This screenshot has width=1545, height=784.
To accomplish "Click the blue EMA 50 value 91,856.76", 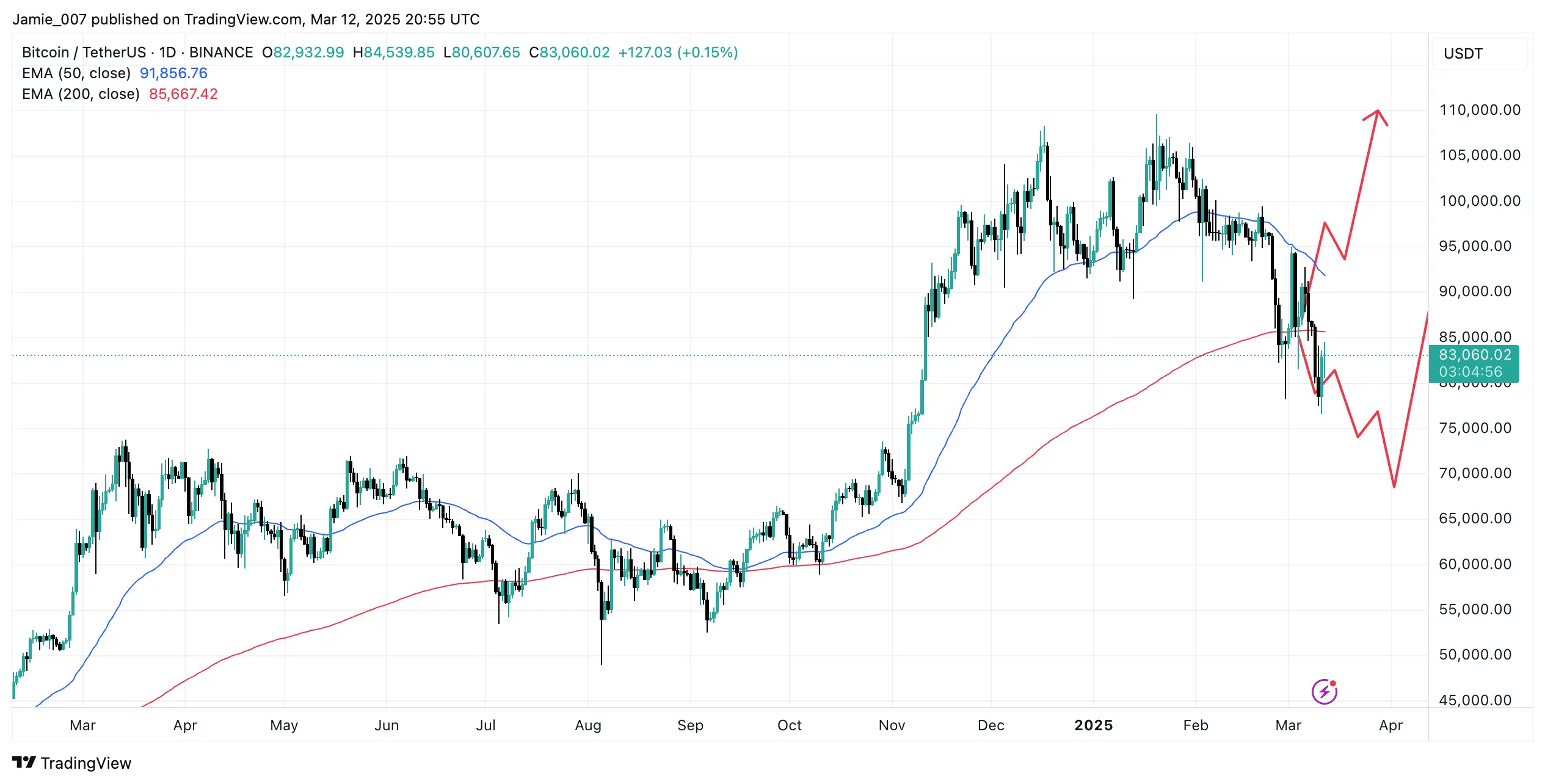I will pos(173,73).
